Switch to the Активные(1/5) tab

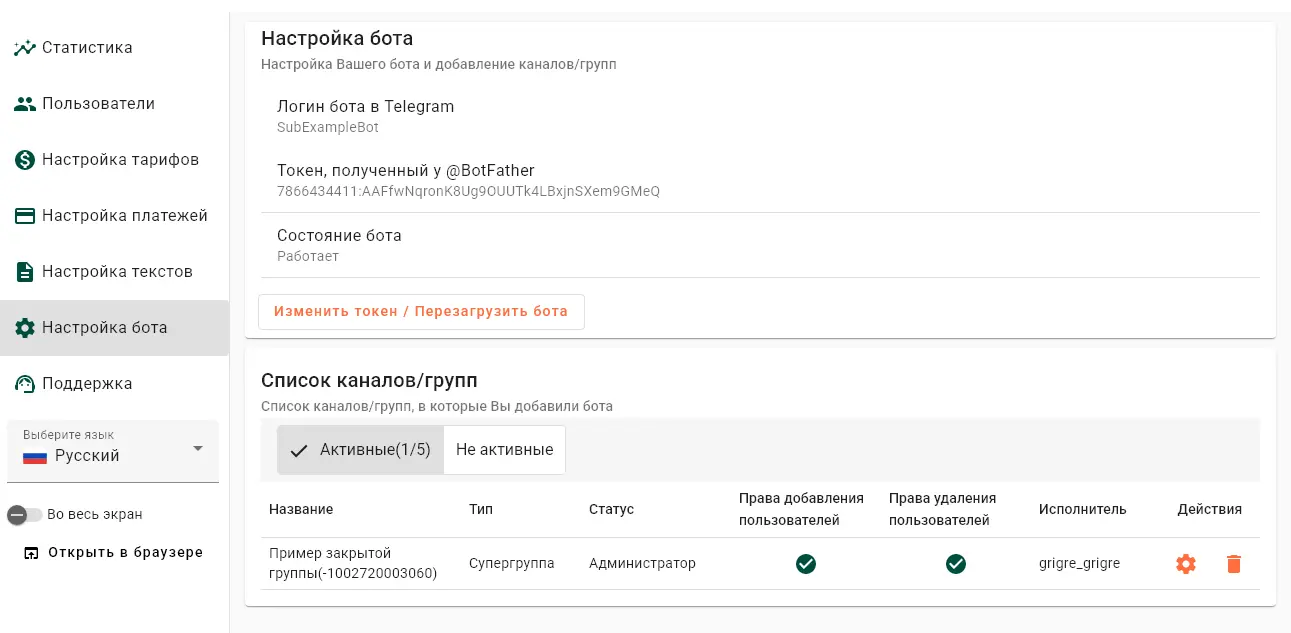(x=360, y=450)
